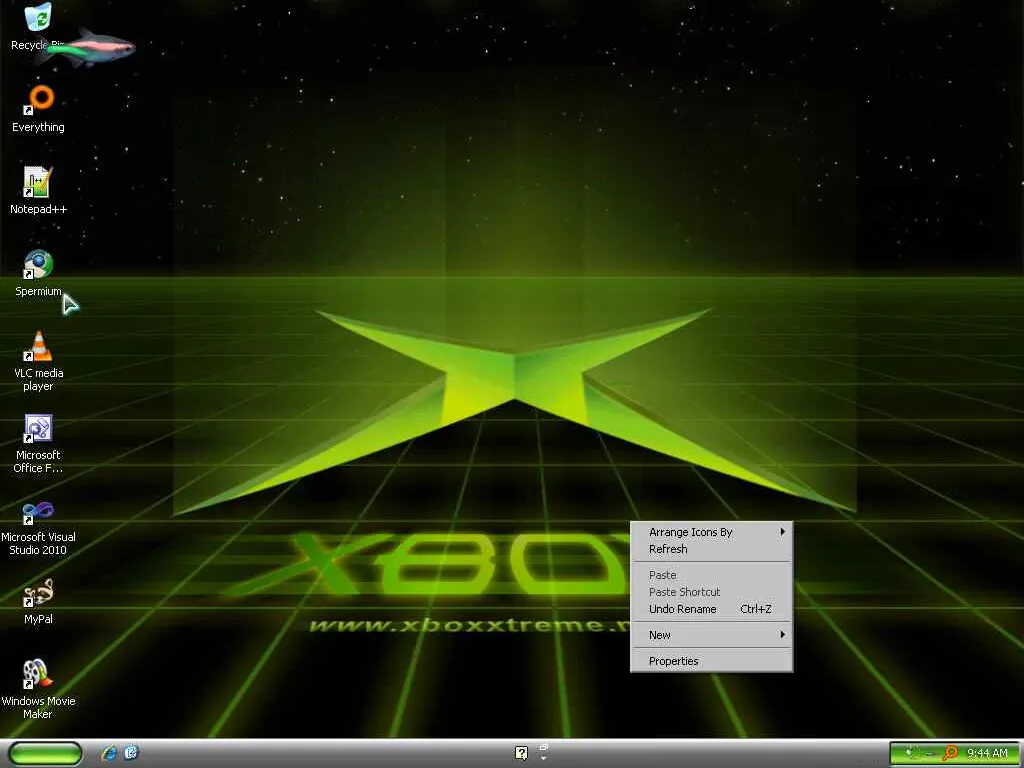The height and width of the screenshot is (768, 1024).
Task: Open the New submenu entry
Action: point(712,635)
